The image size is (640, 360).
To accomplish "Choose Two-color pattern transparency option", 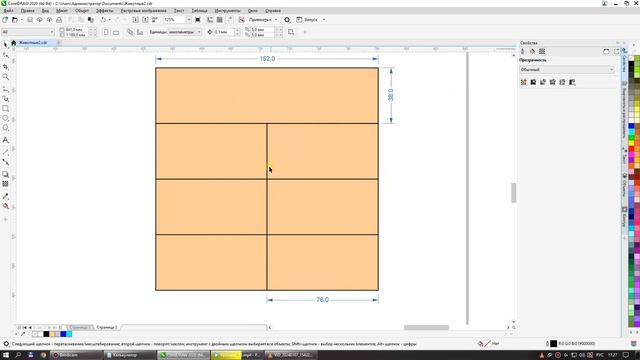I will tap(572, 82).
